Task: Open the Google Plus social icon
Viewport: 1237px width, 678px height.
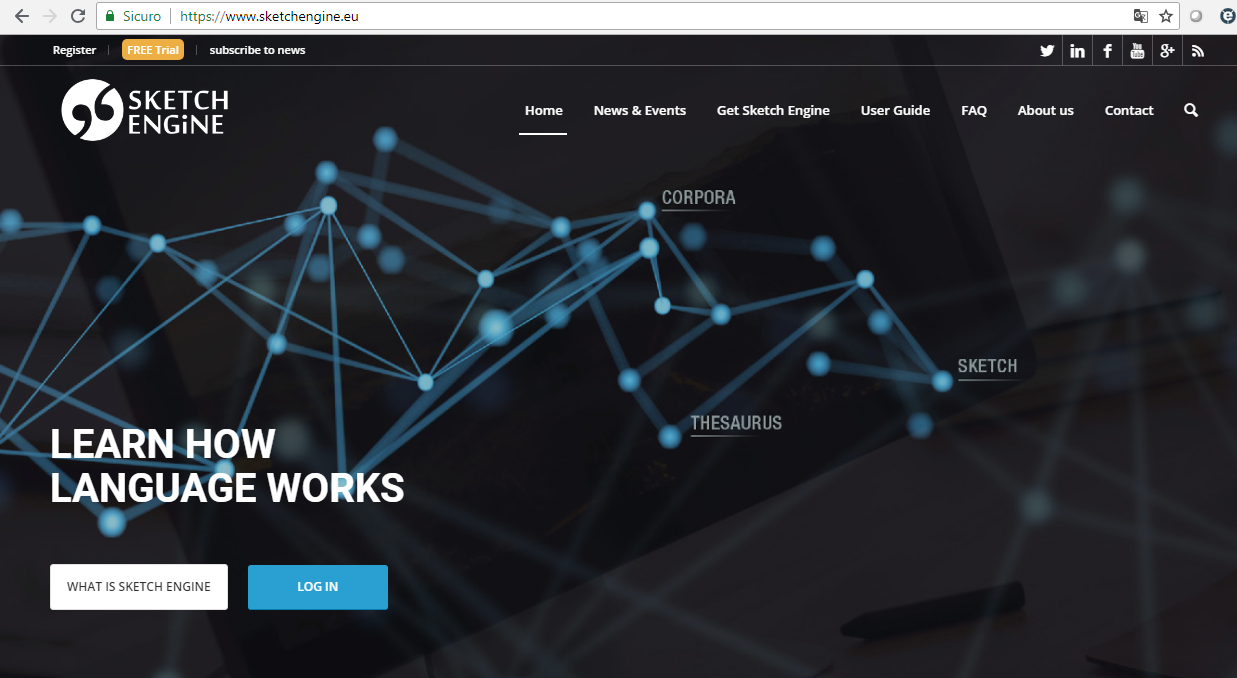Action: coord(1167,51)
